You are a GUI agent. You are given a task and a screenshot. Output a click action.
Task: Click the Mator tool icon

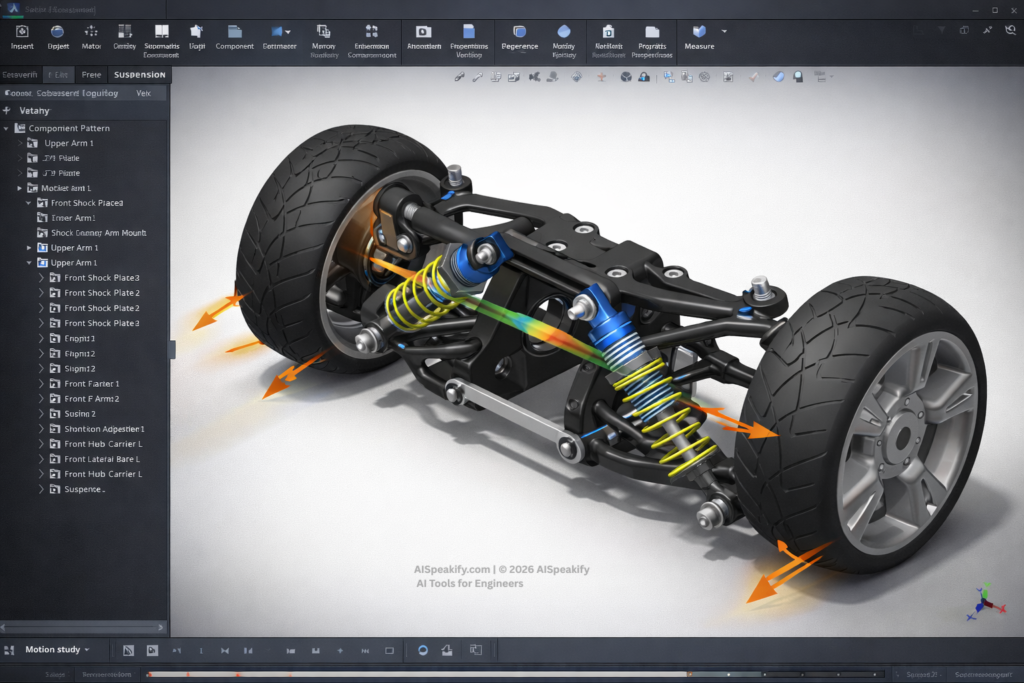91,31
